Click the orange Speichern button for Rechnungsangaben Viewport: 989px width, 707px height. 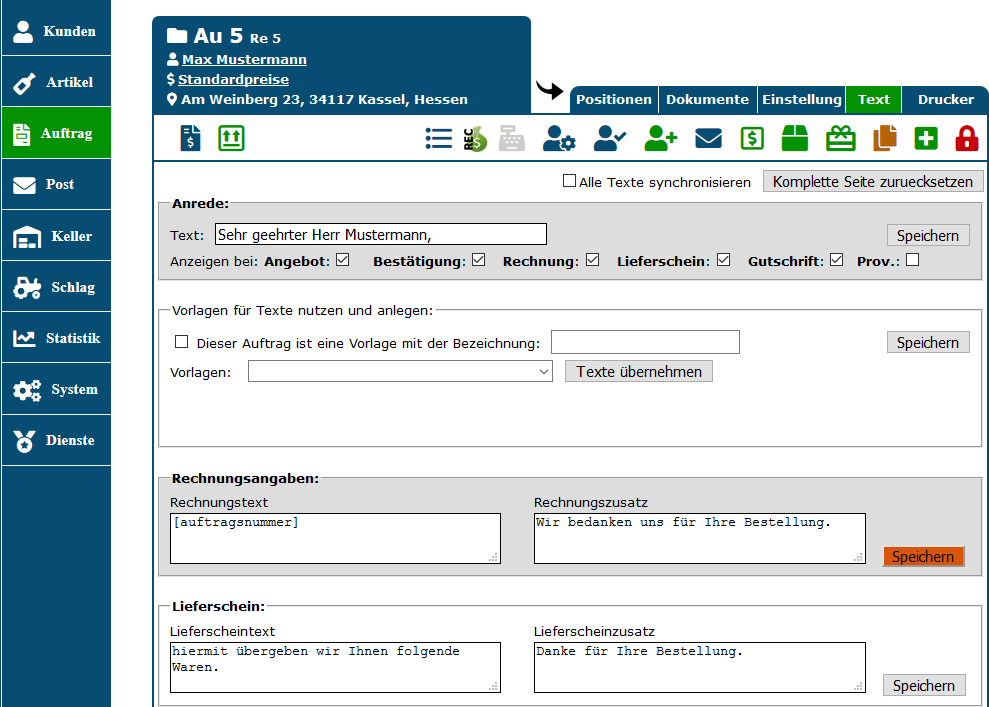[x=923, y=557]
